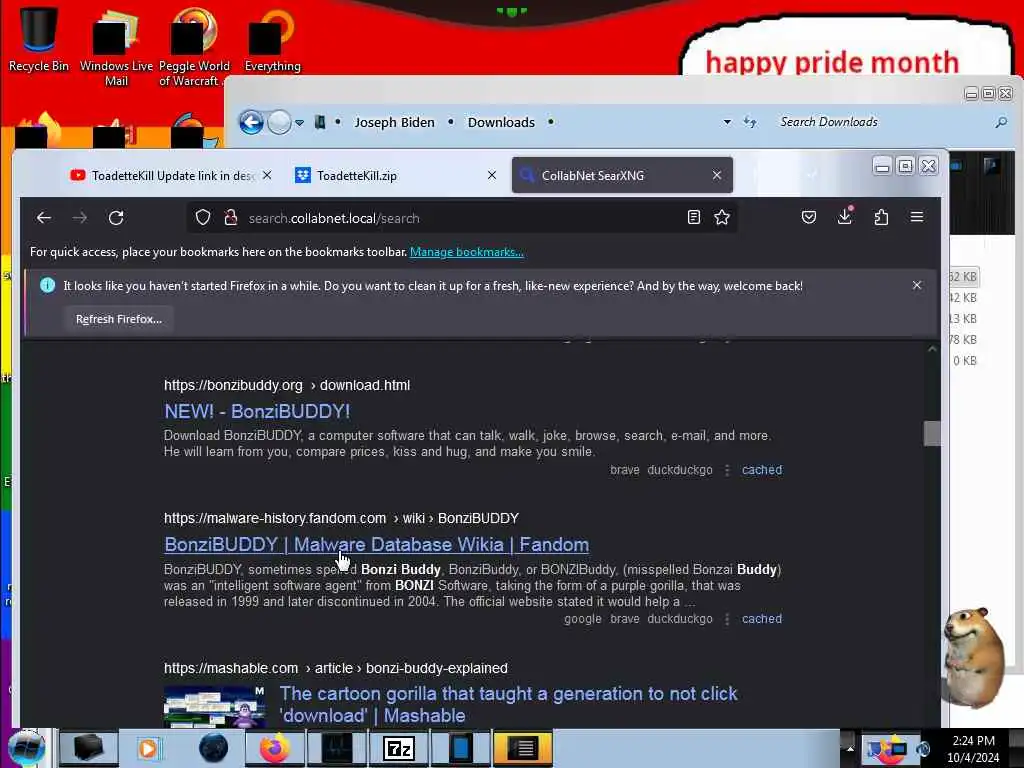This screenshot has height=768, width=1024.
Task: Dismiss the Firefox welcome back notification
Action: (917, 285)
